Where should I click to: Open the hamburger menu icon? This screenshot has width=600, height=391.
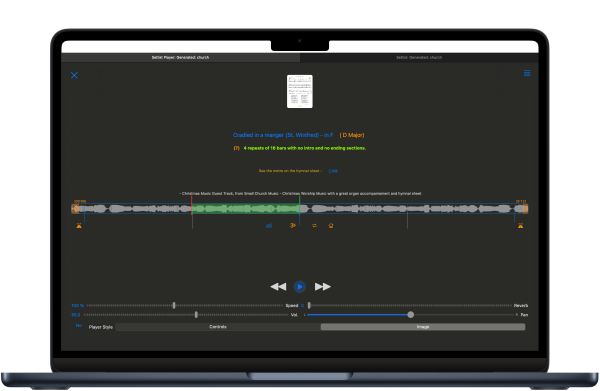click(527, 73)
